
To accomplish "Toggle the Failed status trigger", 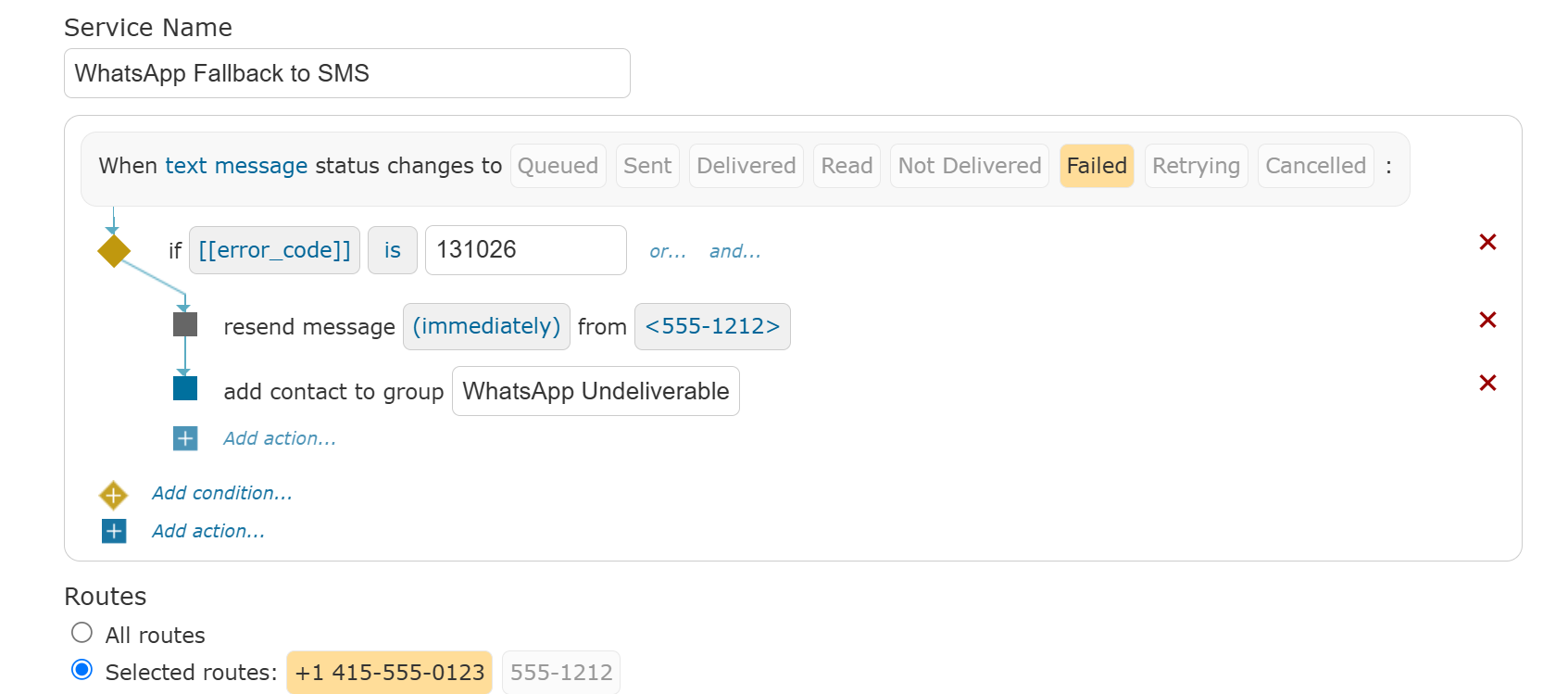I will [1097, 166].
